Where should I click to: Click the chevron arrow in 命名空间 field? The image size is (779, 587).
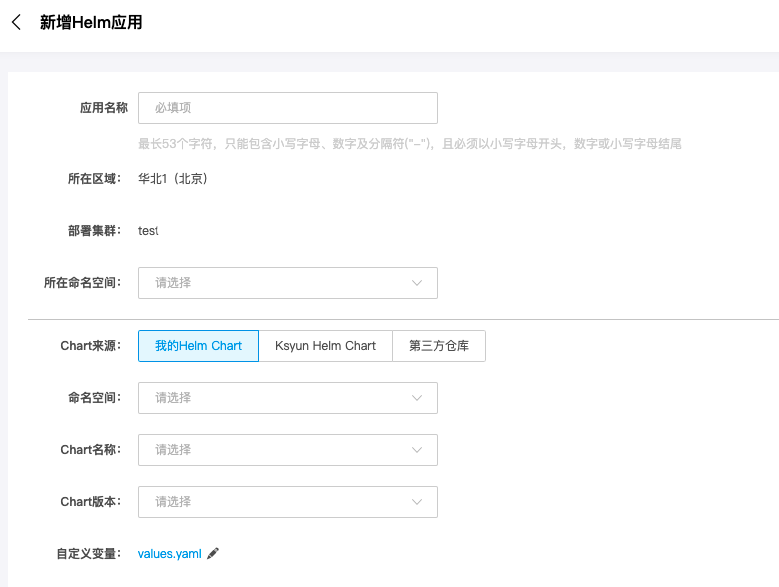tap(418, 398)
